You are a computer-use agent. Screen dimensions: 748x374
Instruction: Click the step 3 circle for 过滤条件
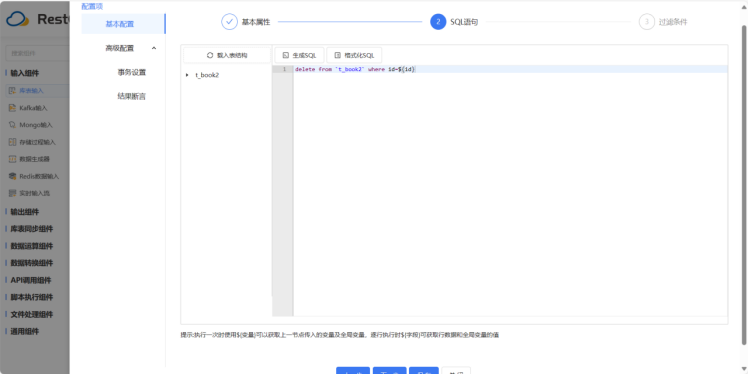point(646,22)
